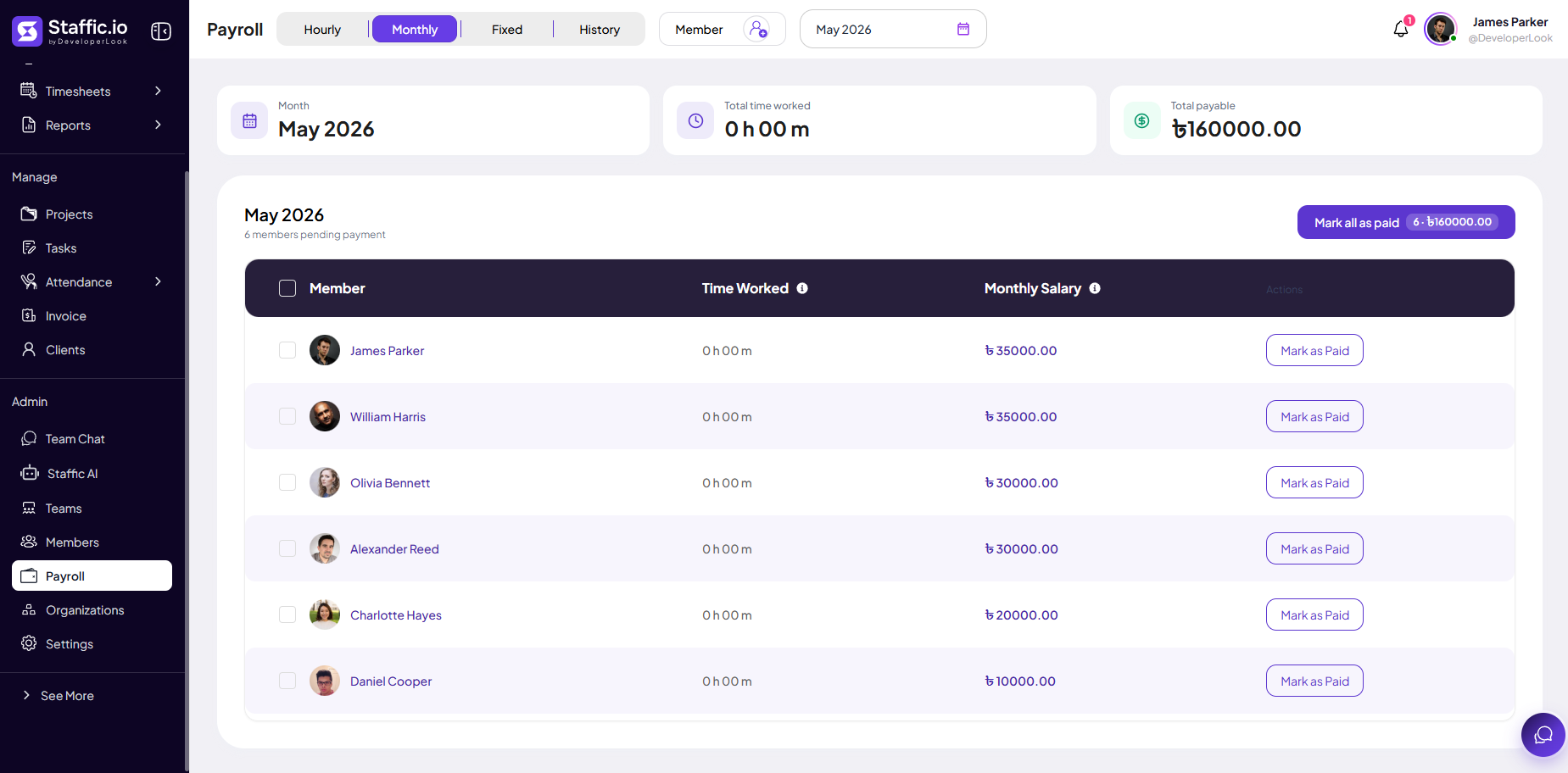Viewport: 1568px width, 773px height.
Task: Click the Members group icon
Action: [x=29, y=542]
